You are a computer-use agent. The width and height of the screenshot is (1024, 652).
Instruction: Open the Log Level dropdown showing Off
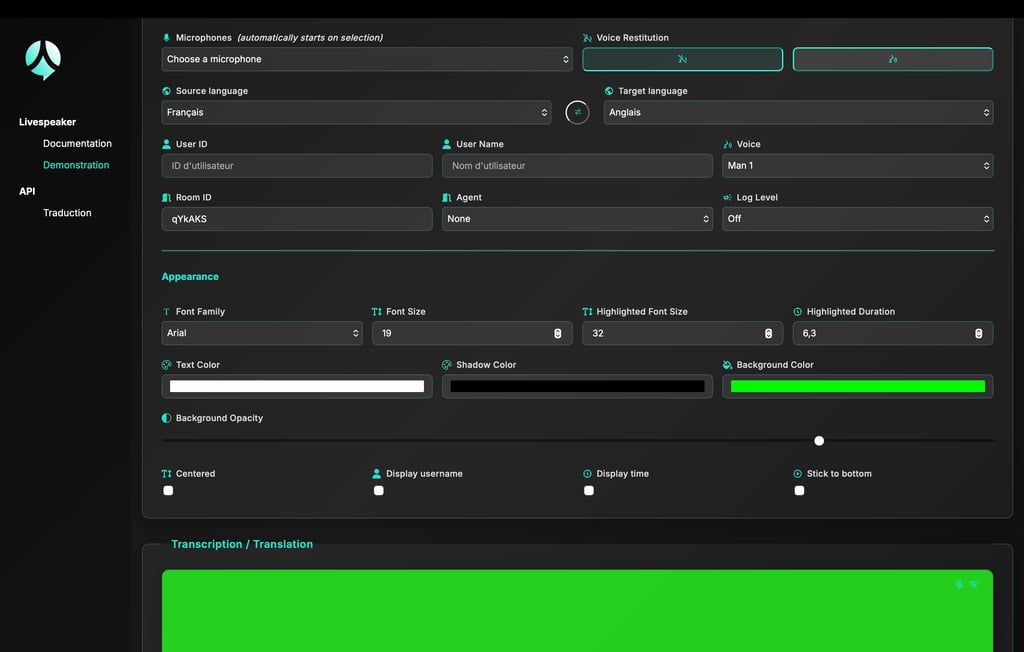click(857, 219)
